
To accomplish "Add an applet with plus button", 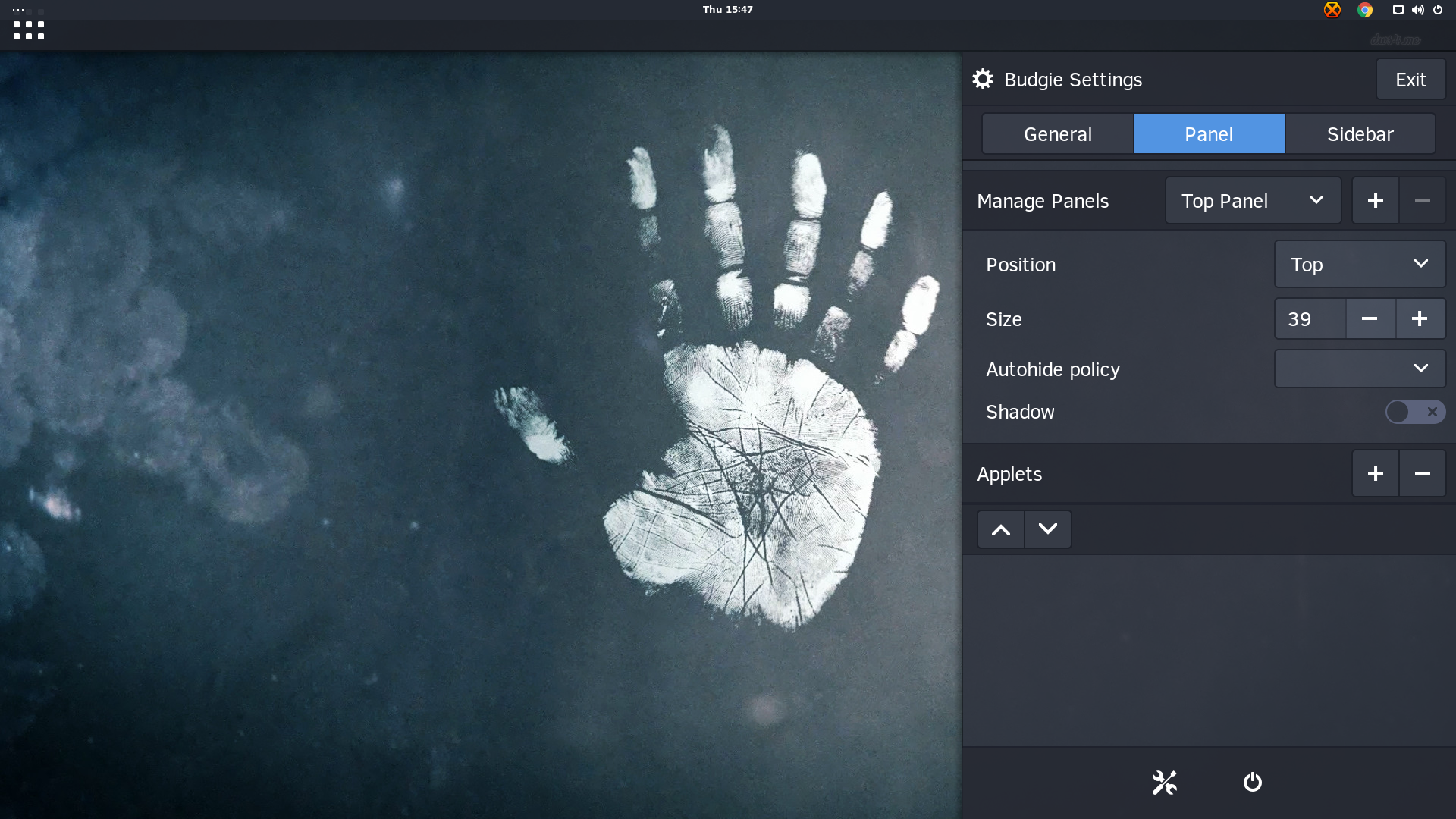I will pyautogui.click(x=1376, y=473).
